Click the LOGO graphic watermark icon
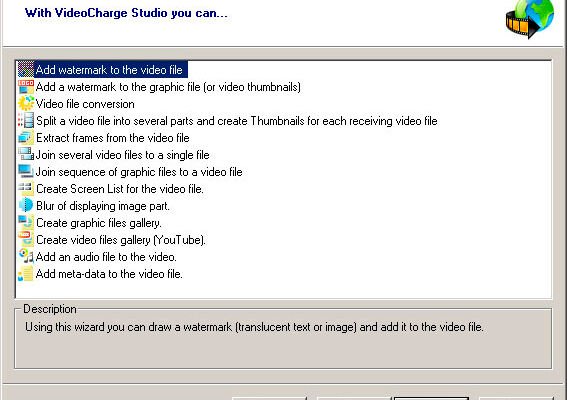Screen dimensions: 567x400 (26, 87)
